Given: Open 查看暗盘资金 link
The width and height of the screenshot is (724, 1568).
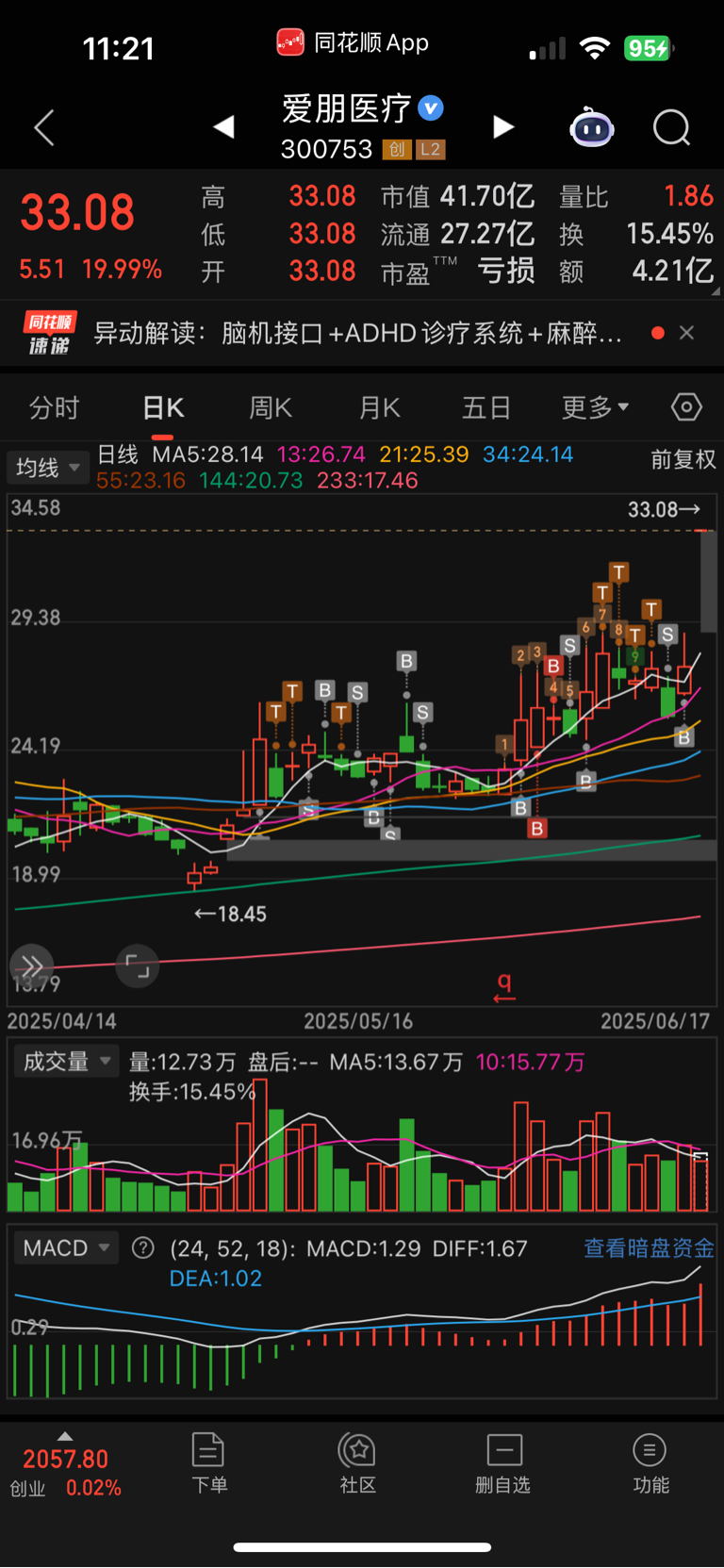Looking at the screenshot, I should pyautogui.click(x=649, y=1248).
